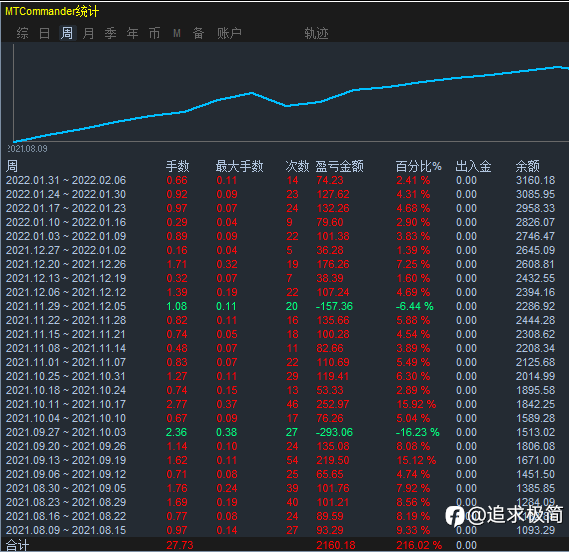Switch to the 季 quarterly tab
Screen dimensions: 569x552
110,33
